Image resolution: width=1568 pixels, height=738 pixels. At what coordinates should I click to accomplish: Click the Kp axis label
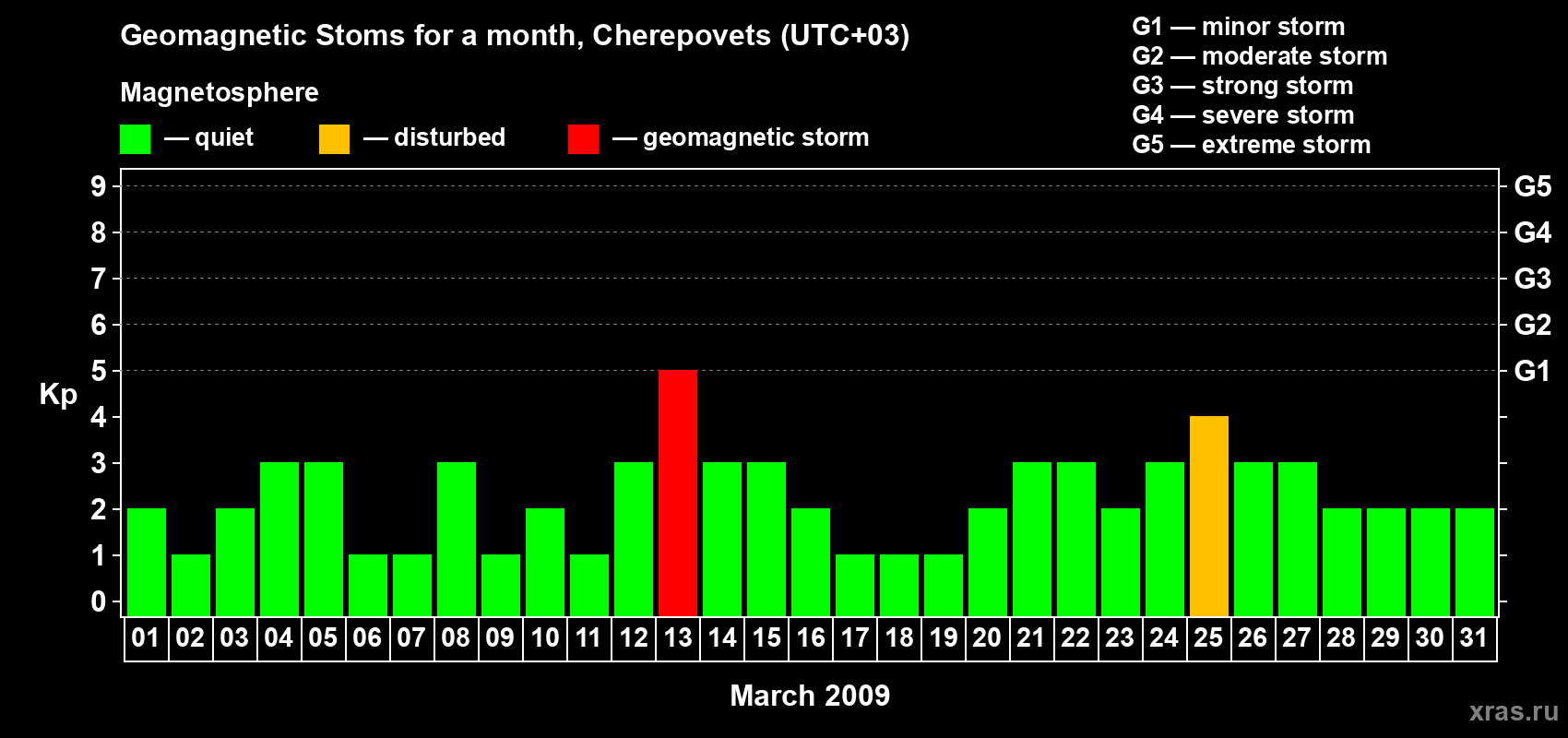[58, 394]
